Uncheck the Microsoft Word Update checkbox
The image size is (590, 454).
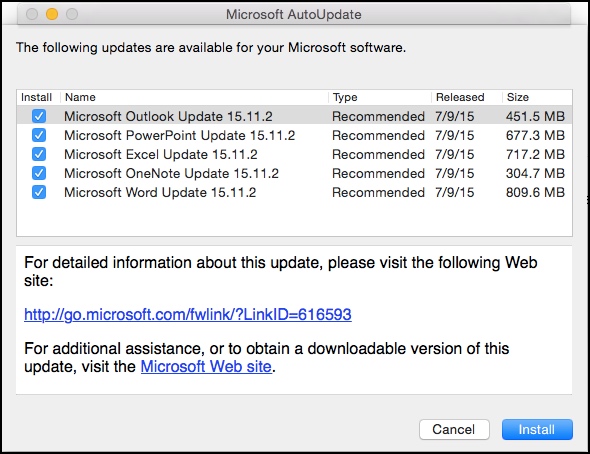pos(39,192)
